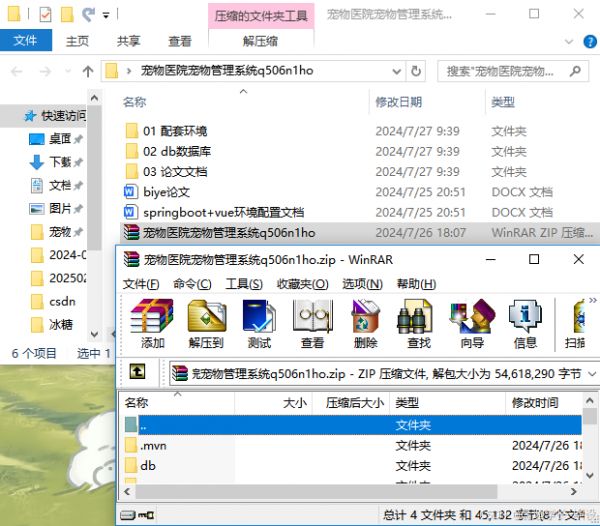This screenshot has width=600, height=526.
Task: Click the 压缩的文件夹工具 contextual tab
Action: point(261,16)
